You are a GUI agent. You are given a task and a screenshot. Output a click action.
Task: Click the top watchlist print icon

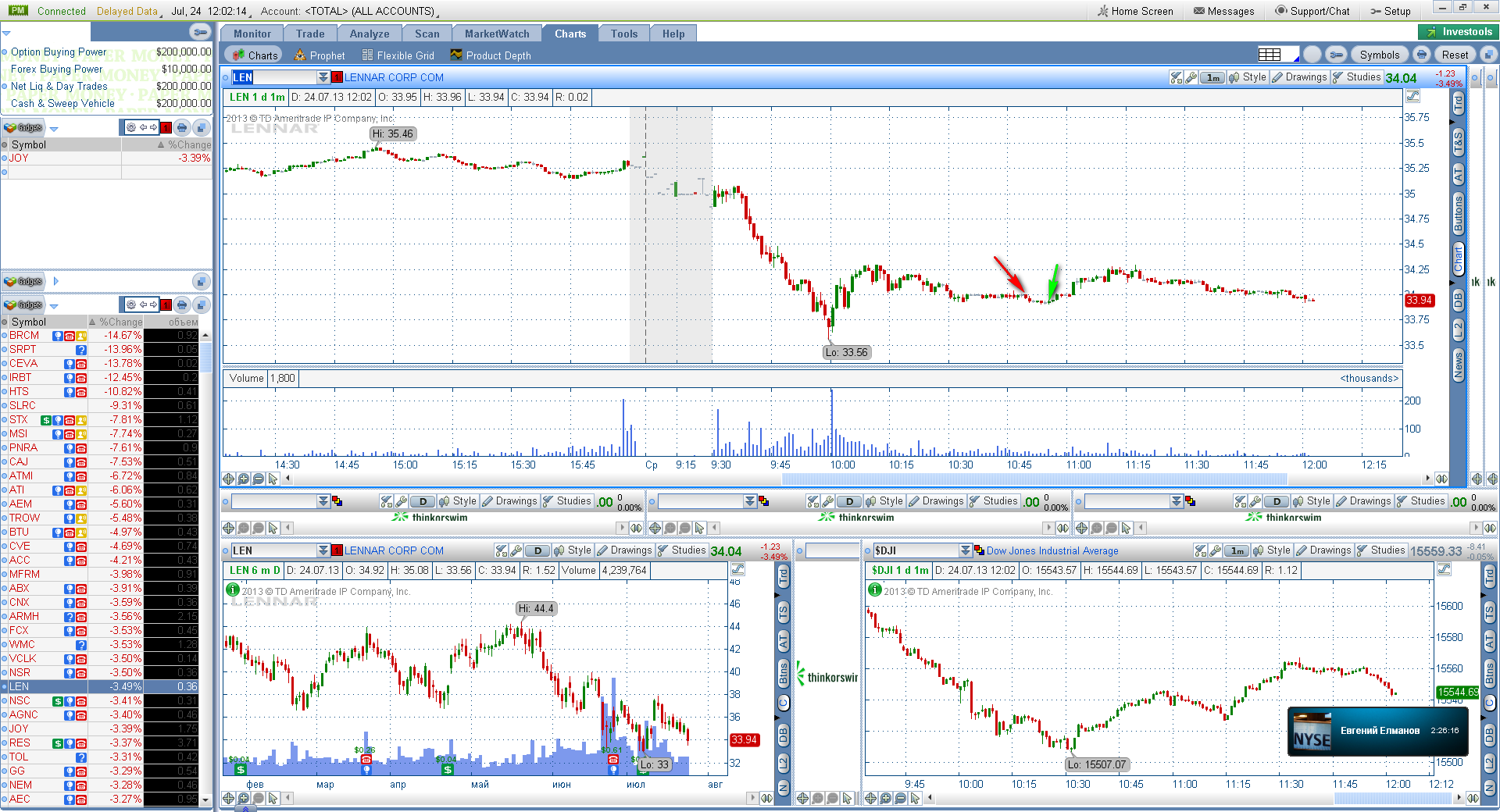pos(182,127)
